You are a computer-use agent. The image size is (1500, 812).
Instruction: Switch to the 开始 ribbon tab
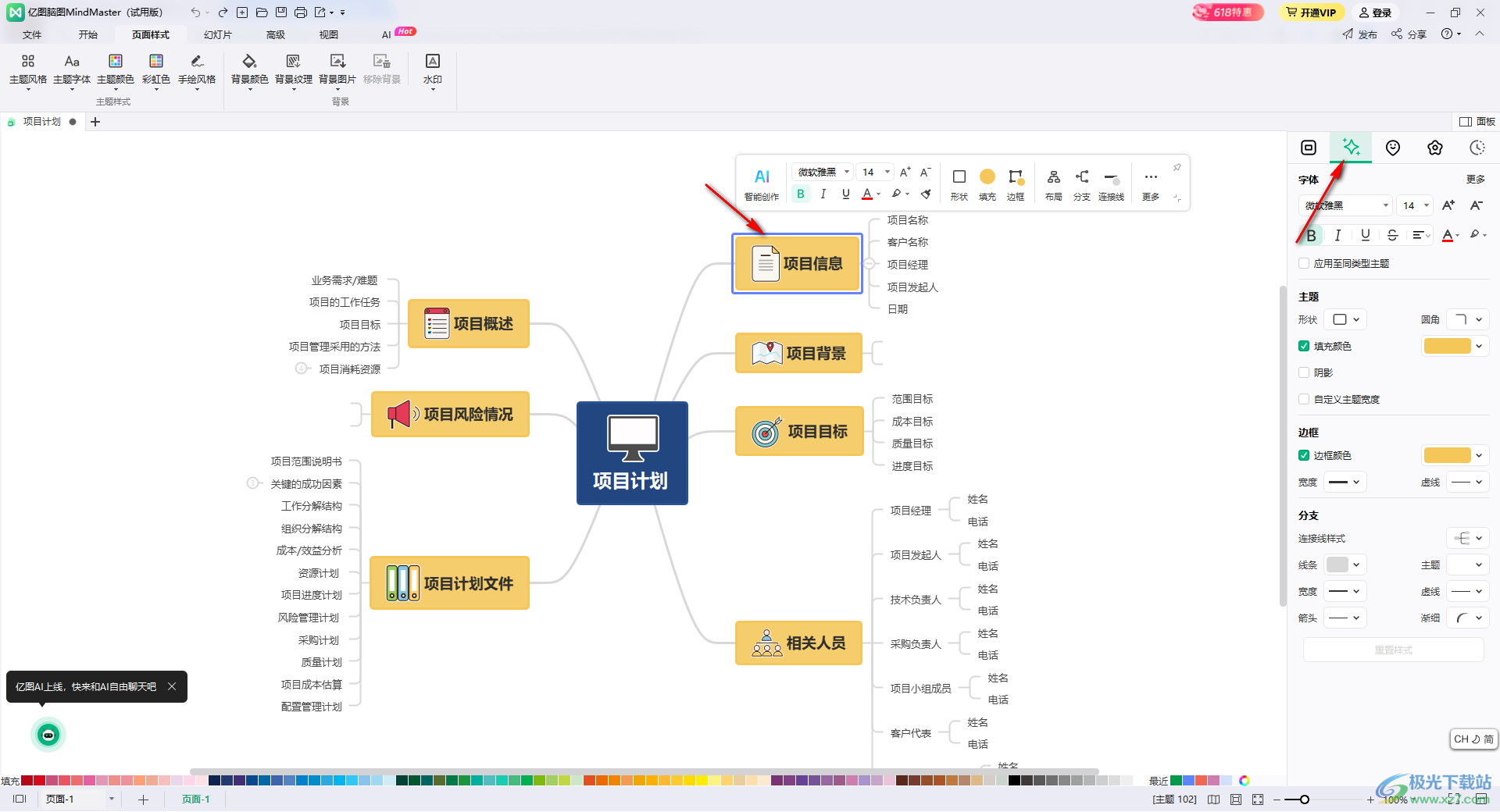click(x=88, y=34)
